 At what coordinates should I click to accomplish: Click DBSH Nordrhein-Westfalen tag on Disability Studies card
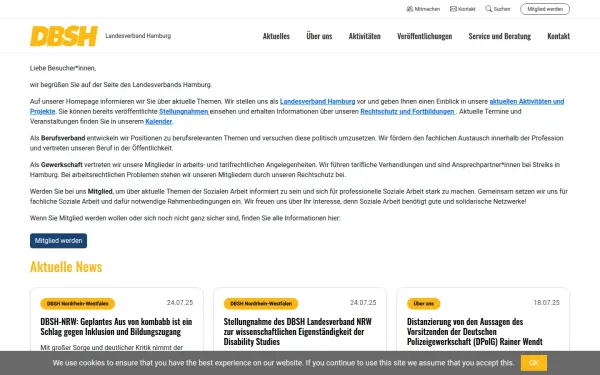(261, 303)
